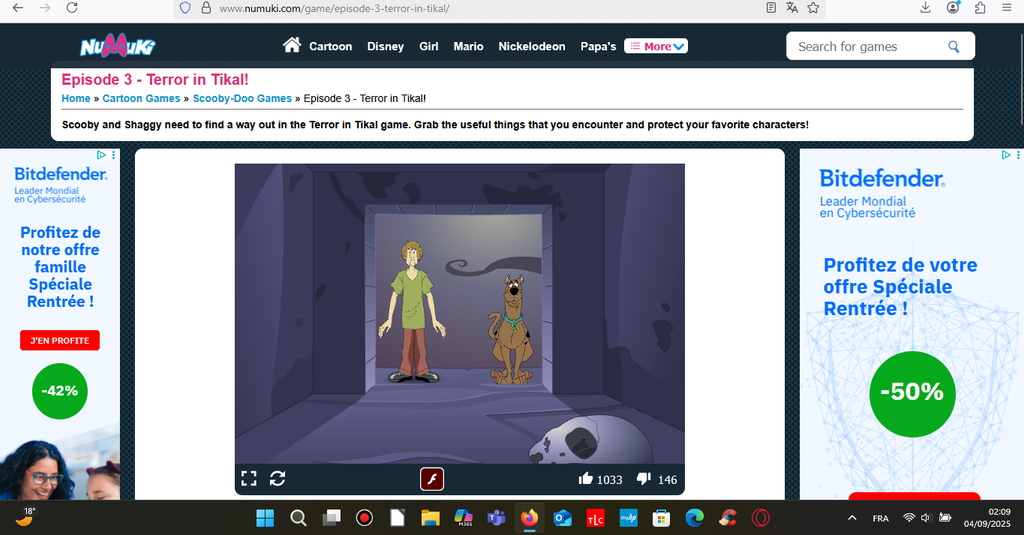Give the game a thumbs up

[586, 479]
